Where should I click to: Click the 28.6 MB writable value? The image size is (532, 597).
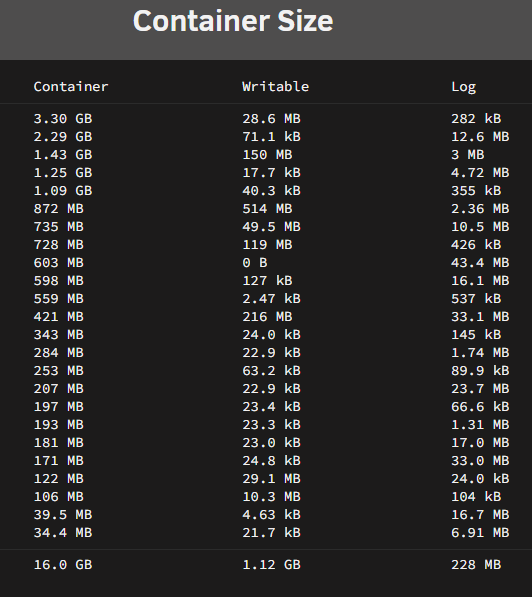[272, 119]
